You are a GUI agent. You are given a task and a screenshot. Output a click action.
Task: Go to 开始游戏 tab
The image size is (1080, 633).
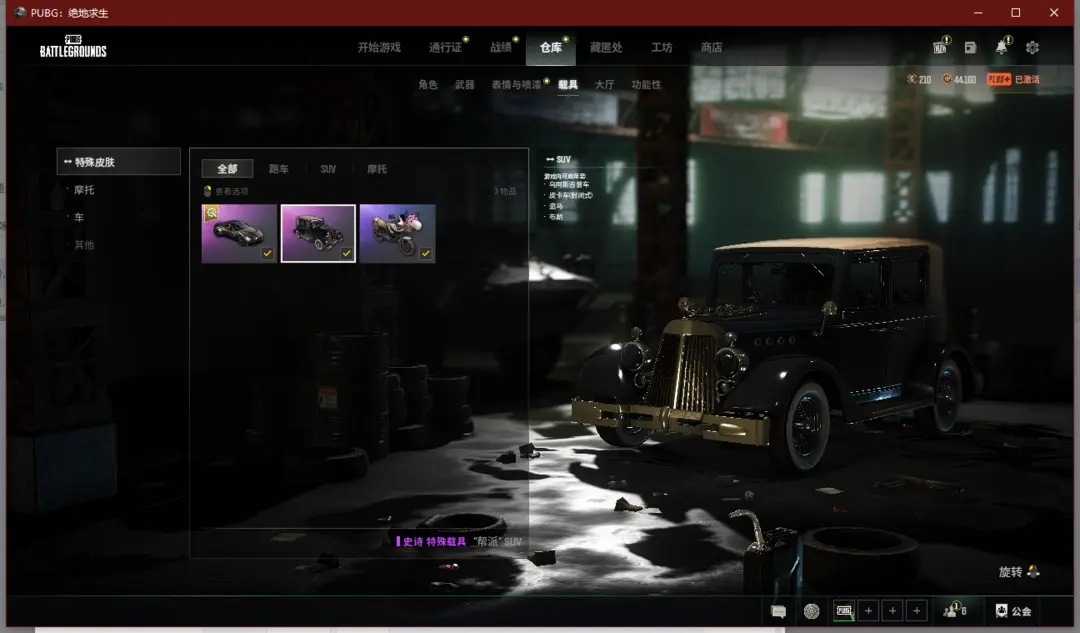coord(379,48)
